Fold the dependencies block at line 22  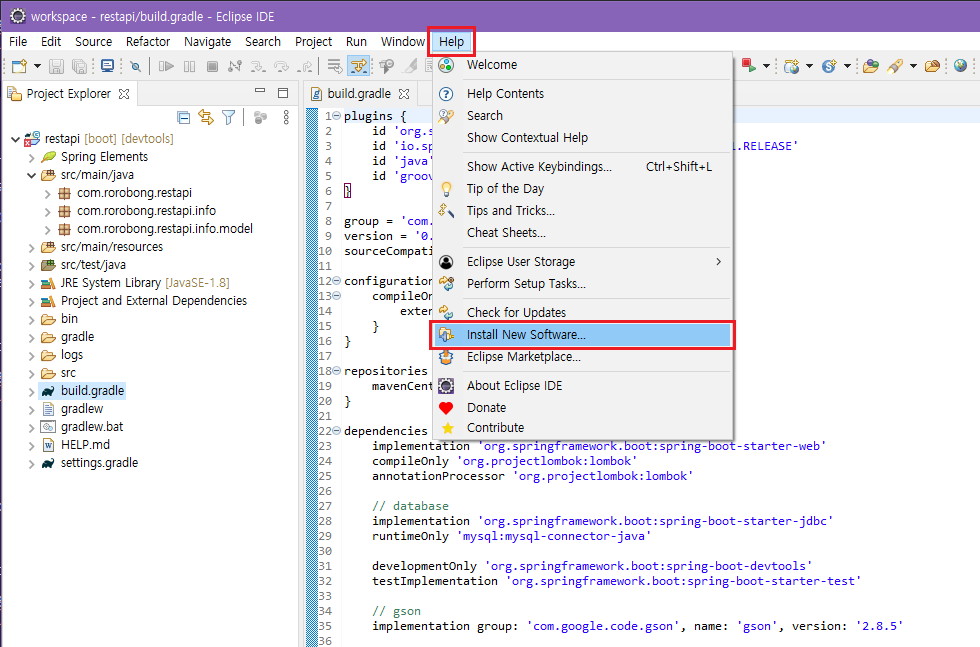pos(337,431)
